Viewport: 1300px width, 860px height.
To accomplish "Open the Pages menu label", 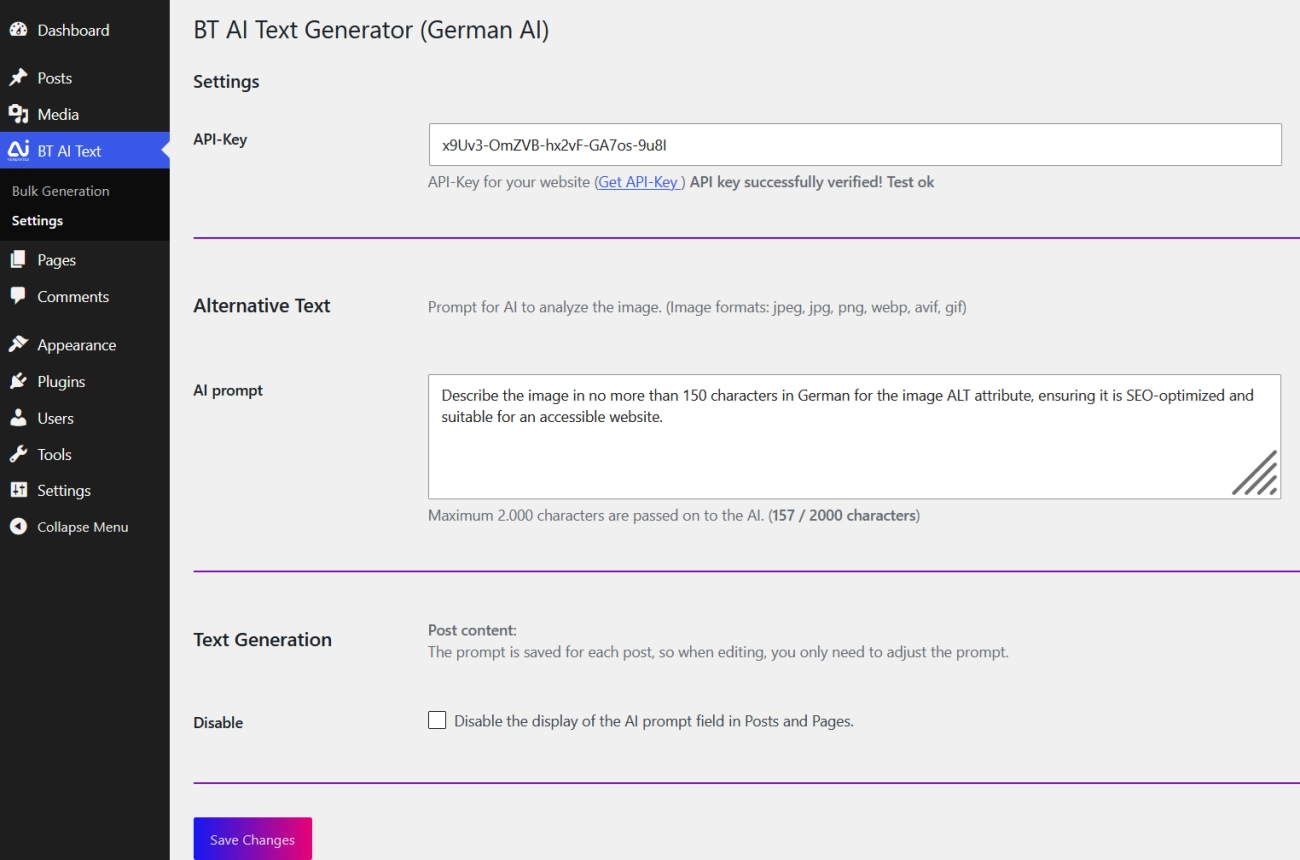I will (x=57, y=260).
